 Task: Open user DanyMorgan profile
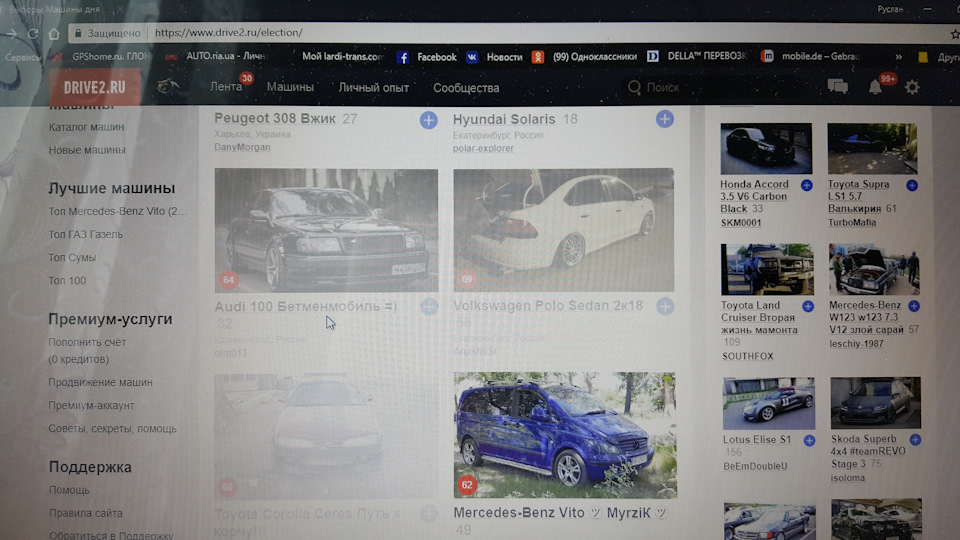242,147
